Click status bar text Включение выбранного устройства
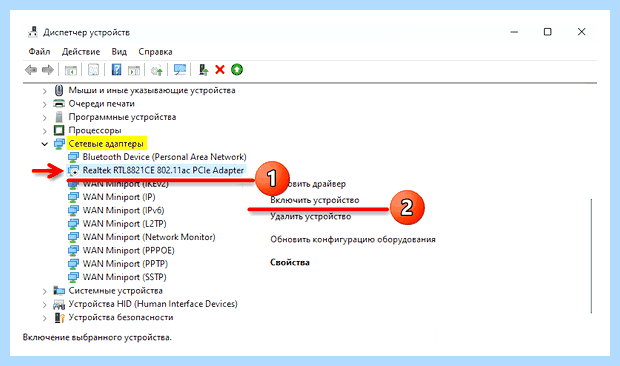 (x=97, y=338)
